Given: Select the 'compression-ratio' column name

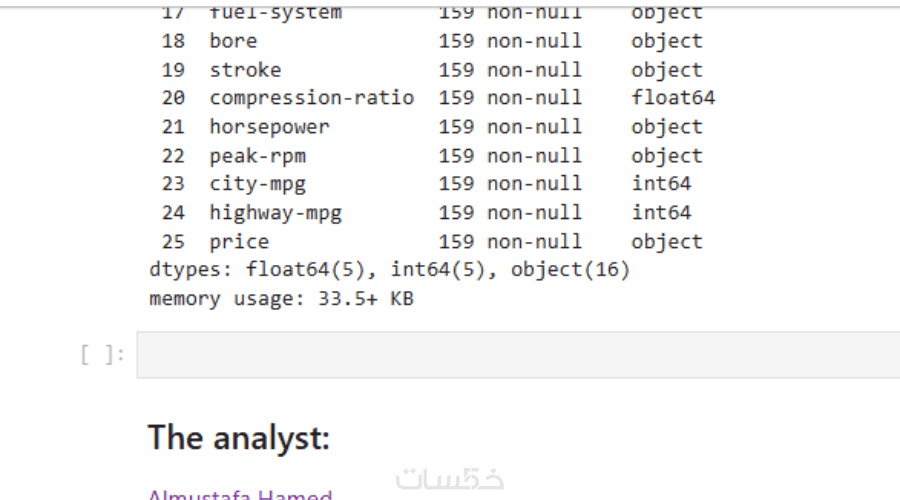Looking at the screenshot, I should pyautogui.click(x=311, y=98).
